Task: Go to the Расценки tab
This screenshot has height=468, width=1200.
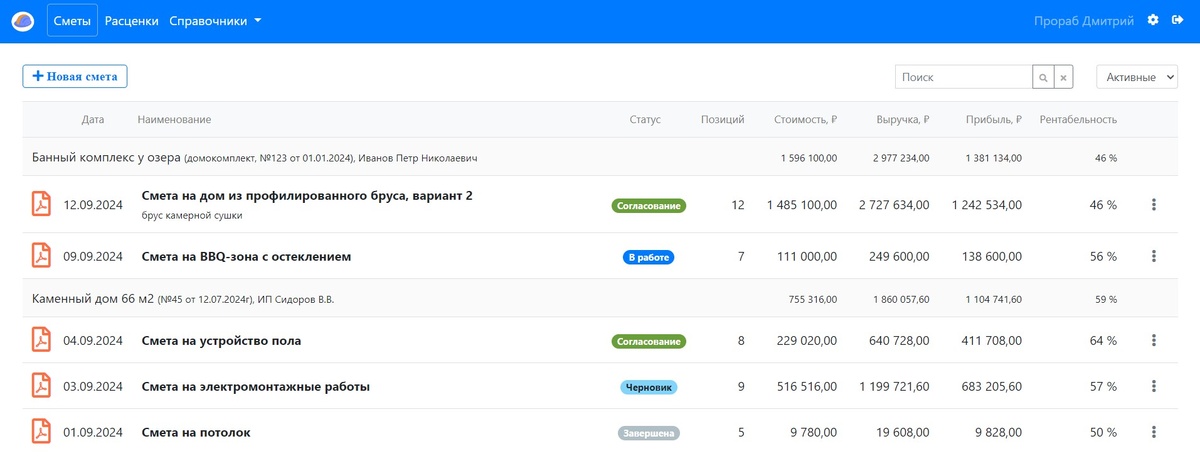Action: pos(132,21)
